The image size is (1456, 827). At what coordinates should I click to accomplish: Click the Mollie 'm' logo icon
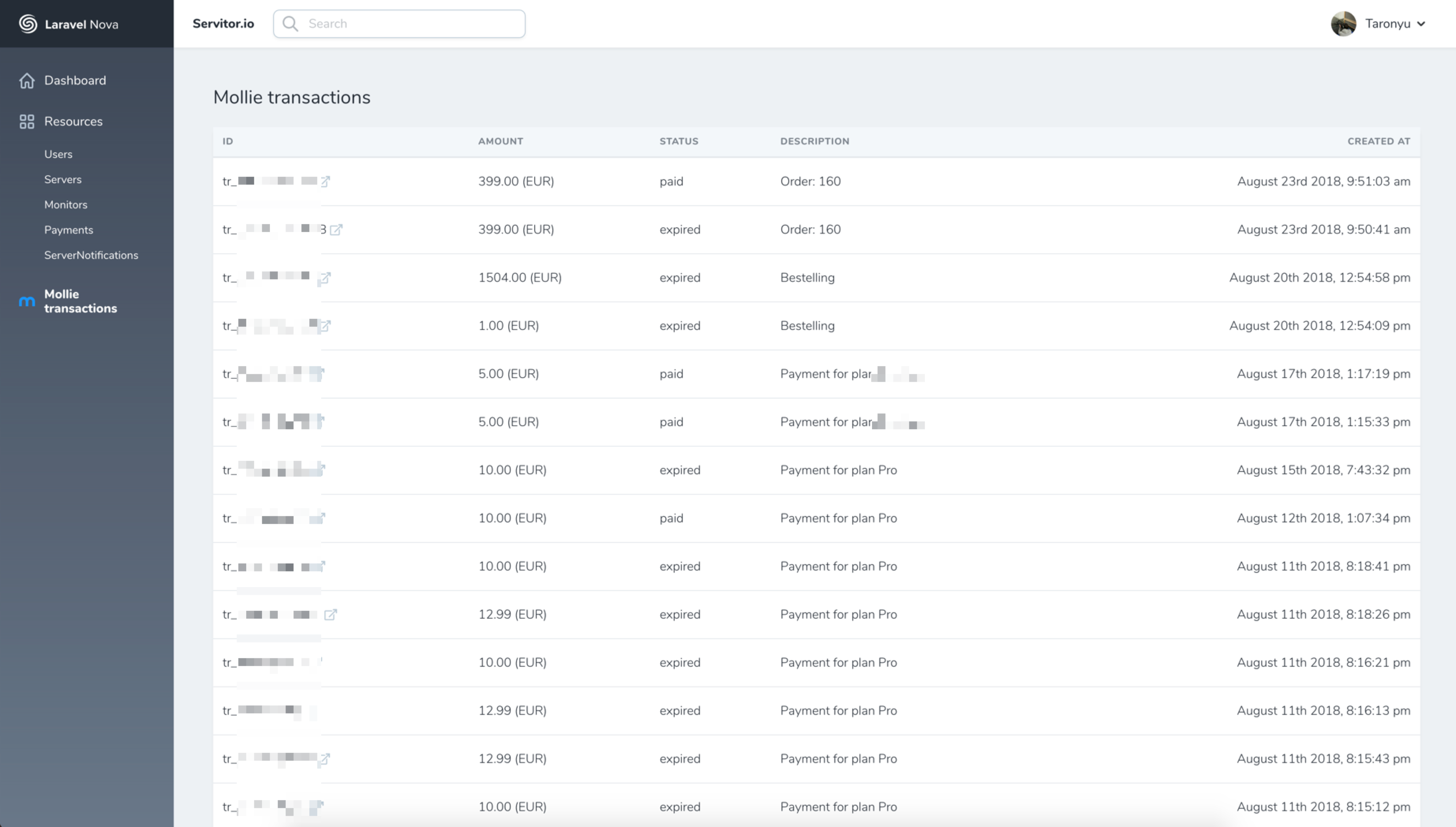pos(27,301)
